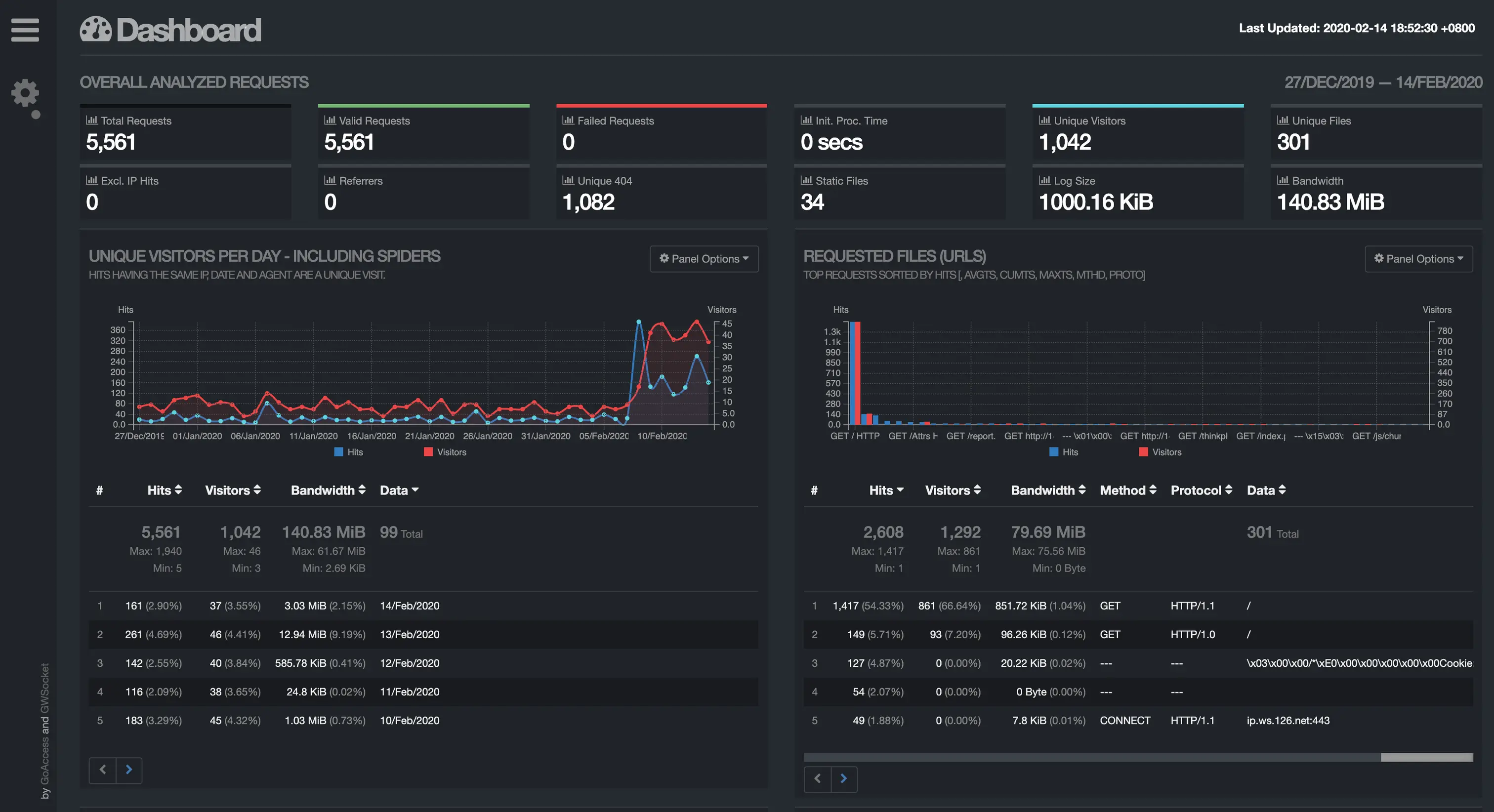This screenshot has height=812, width=1494.
Task: Open Panel Options for Unique Visitors panel
Action: click(x=704, y=259)
